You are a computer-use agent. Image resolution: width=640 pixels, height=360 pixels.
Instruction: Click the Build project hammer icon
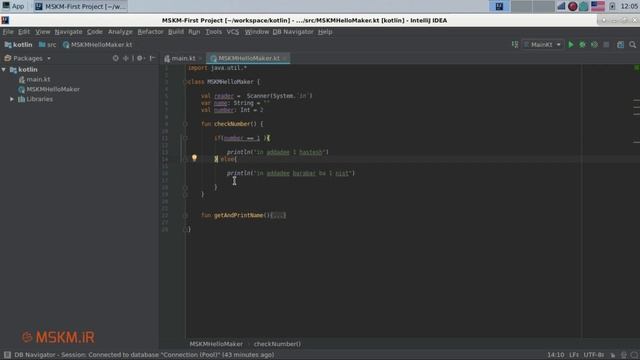pyautogui.click(x=515, y=45)
